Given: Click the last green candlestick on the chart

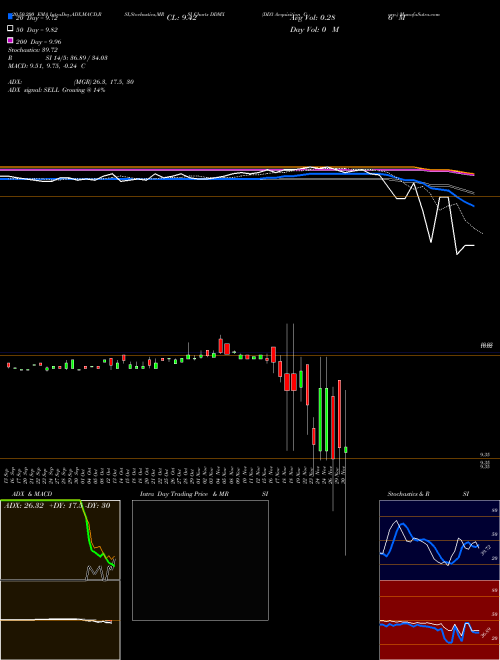Looking at the screenshot, I should click(346, 450).
